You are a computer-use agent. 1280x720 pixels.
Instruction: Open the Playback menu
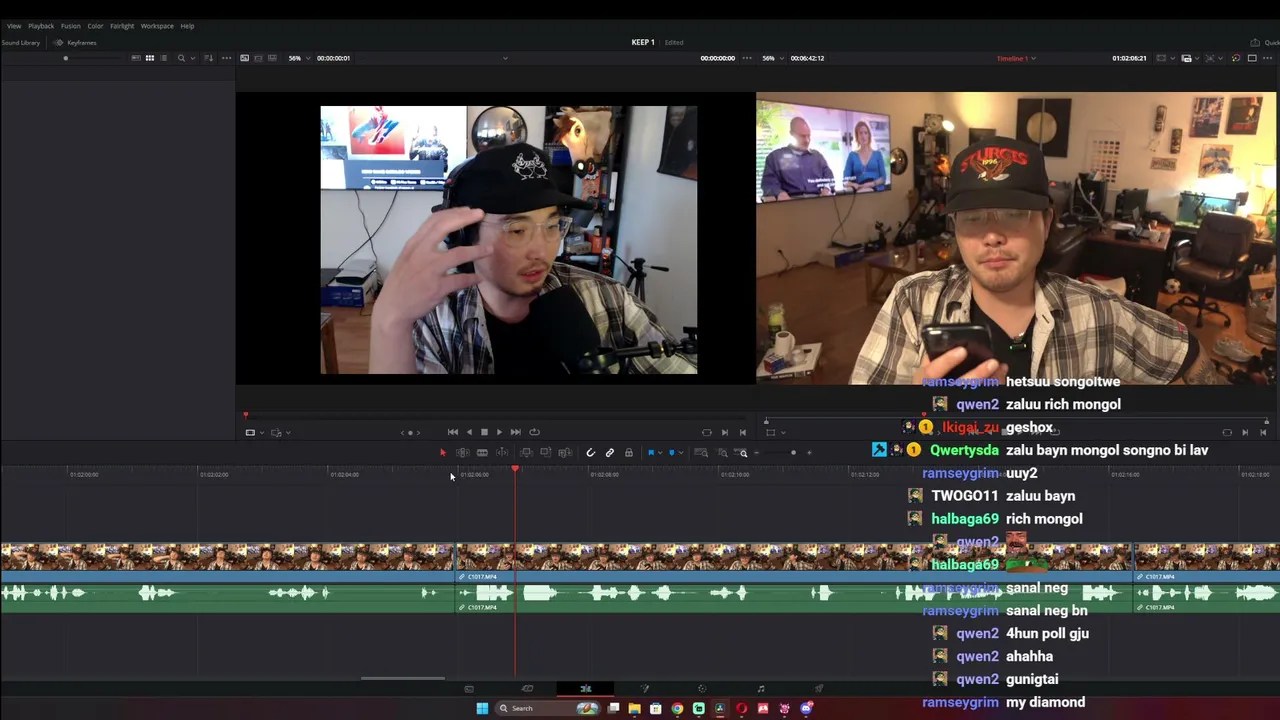click(41, 26)
